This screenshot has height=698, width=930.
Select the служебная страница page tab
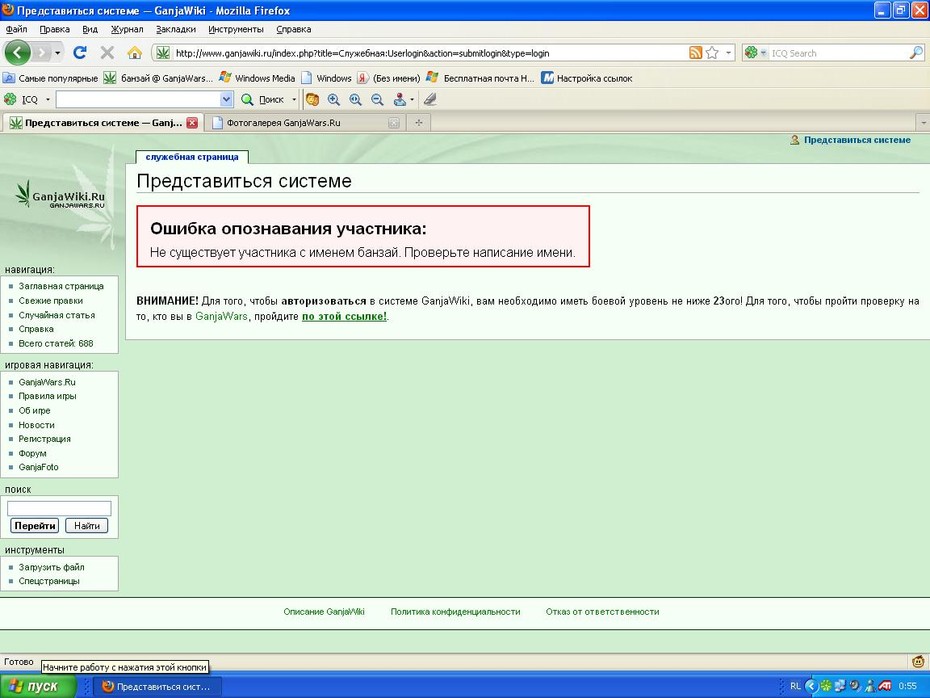tap(192, 157)
